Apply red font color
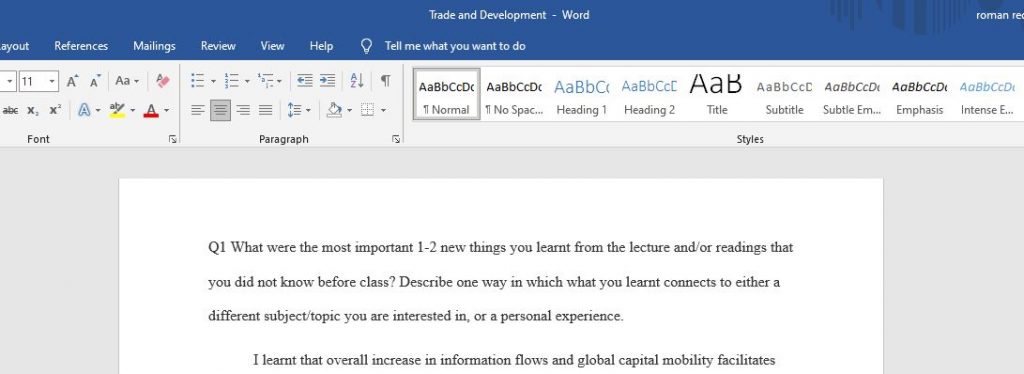Viewport: 1024px width, 374px height. [152, 110]
